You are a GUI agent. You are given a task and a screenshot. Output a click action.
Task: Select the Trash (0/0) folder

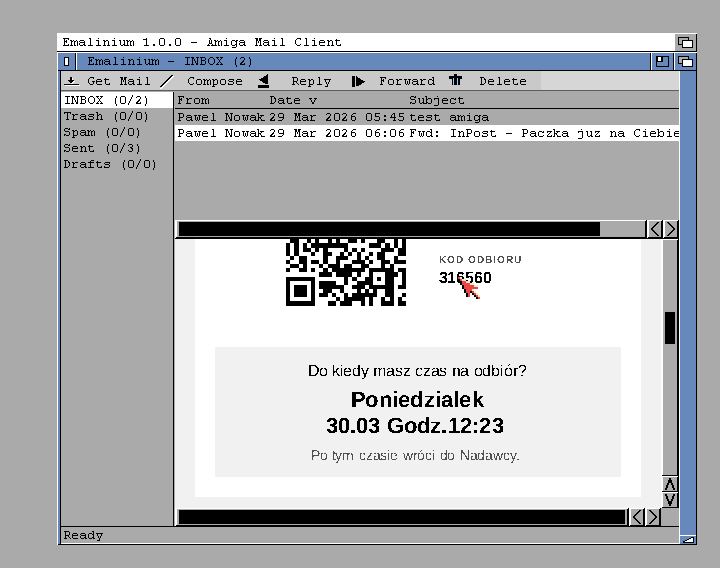pyautogui.click(x=117, y=116)
